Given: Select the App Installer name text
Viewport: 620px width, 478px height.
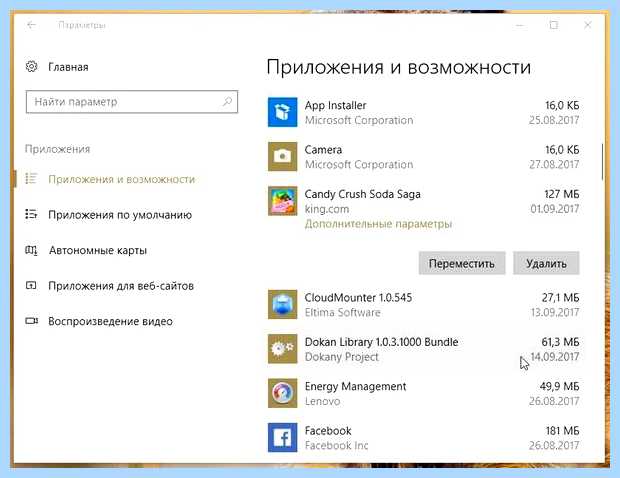Looking at the screenshot, I should (x=335, y=106).
